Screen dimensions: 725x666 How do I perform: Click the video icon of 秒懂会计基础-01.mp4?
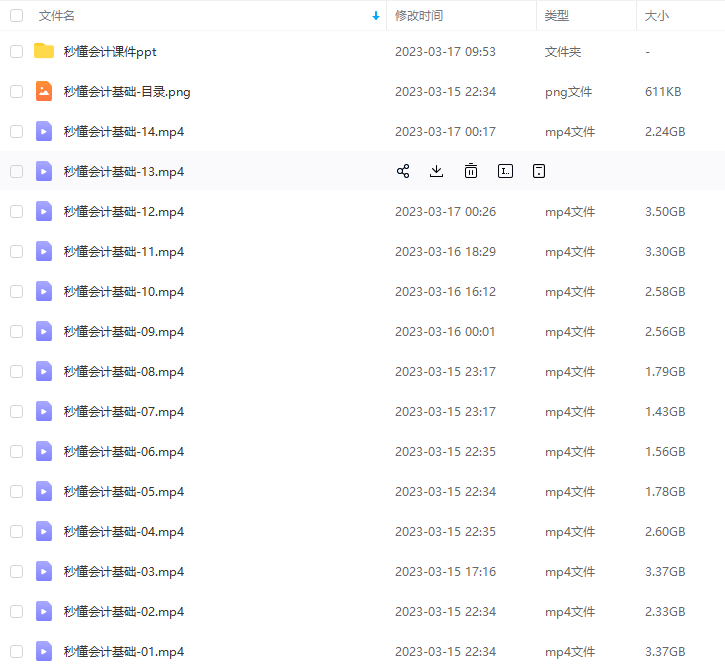44,651
